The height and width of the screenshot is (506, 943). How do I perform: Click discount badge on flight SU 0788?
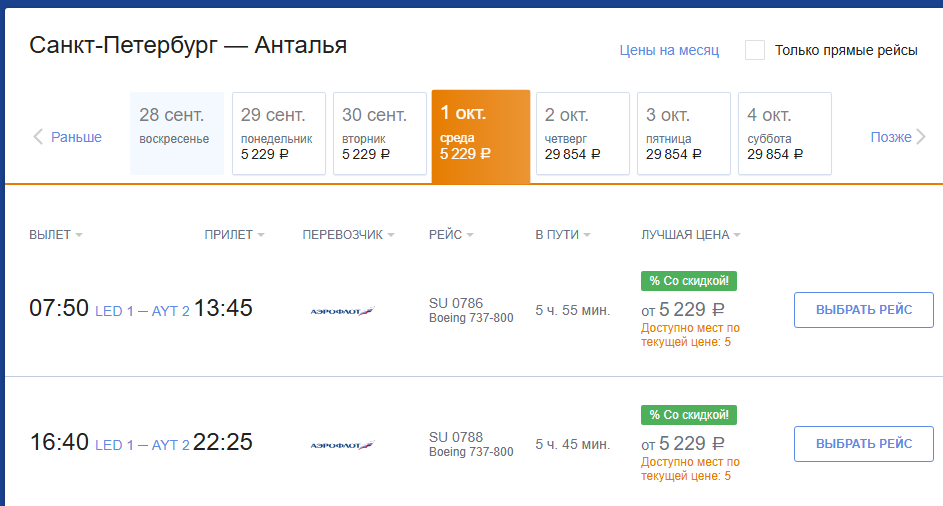coord(689,415)
